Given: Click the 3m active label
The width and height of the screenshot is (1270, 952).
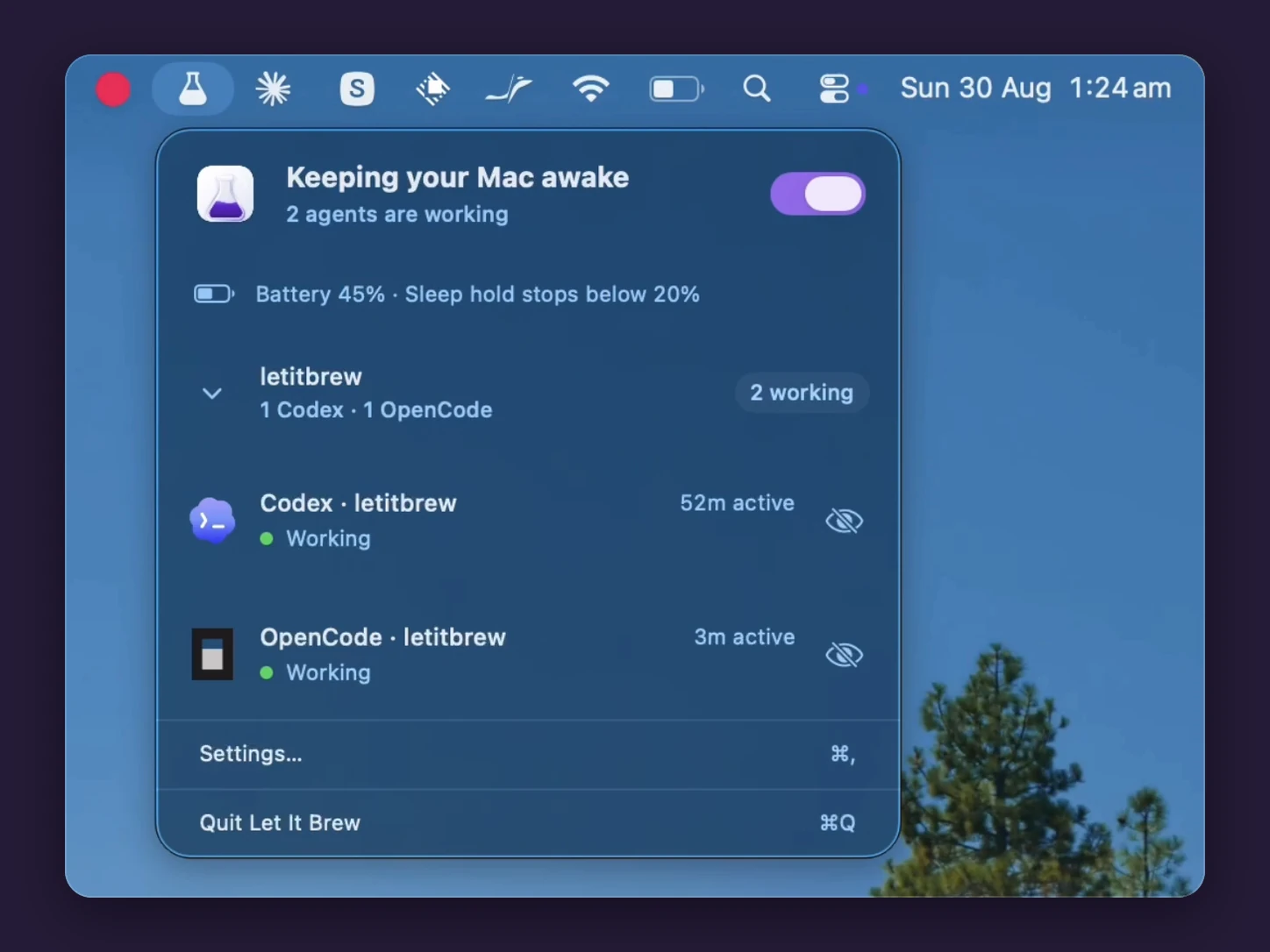Looking at the screenshot, I should coord(745,636).
